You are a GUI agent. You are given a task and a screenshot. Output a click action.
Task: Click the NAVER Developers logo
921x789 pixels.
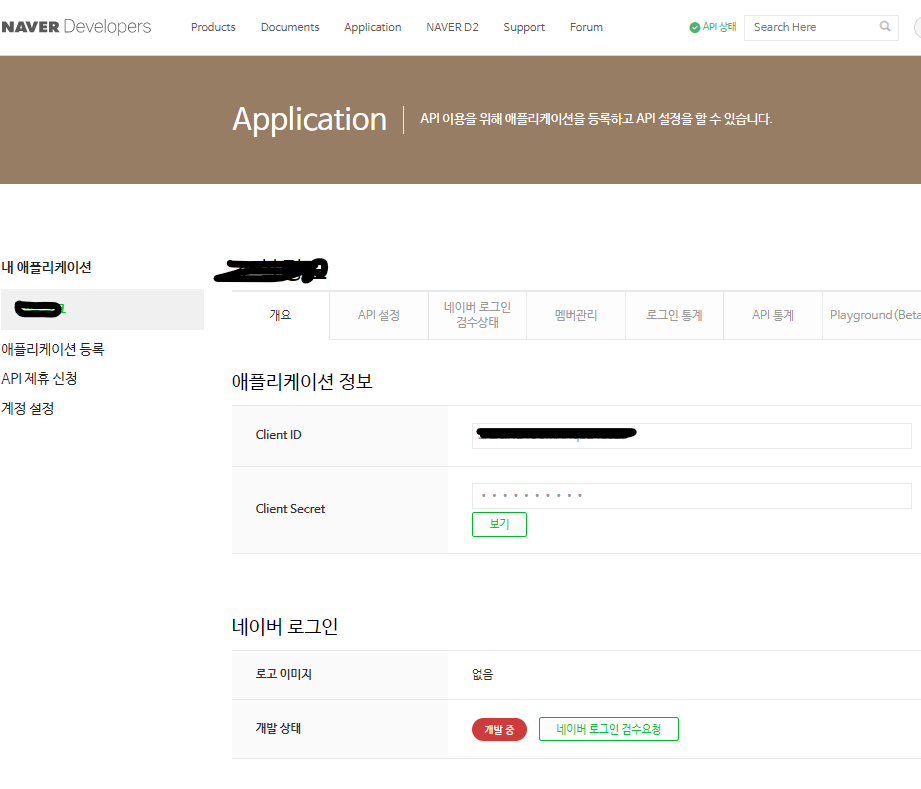[x=76, y=27]
